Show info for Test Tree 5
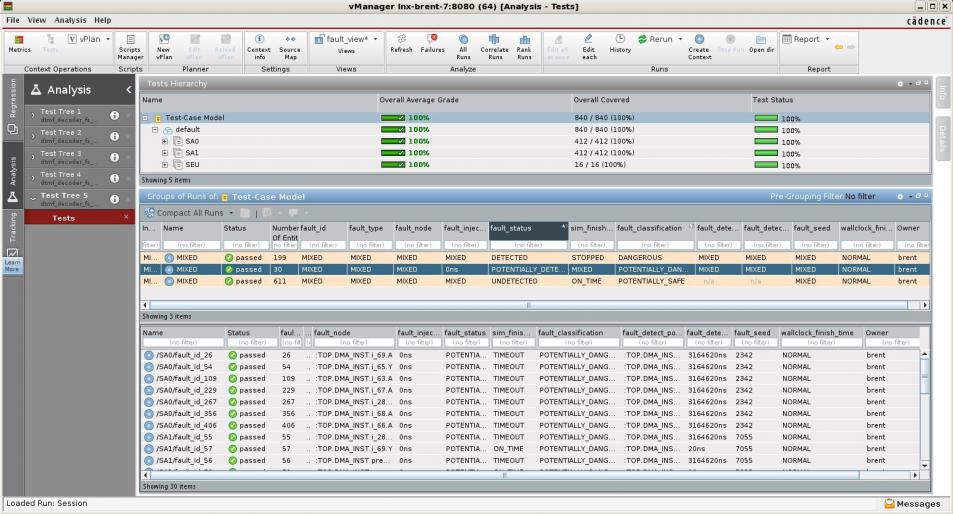The width and height of the screenshot is (953, 514). (114, 199)
